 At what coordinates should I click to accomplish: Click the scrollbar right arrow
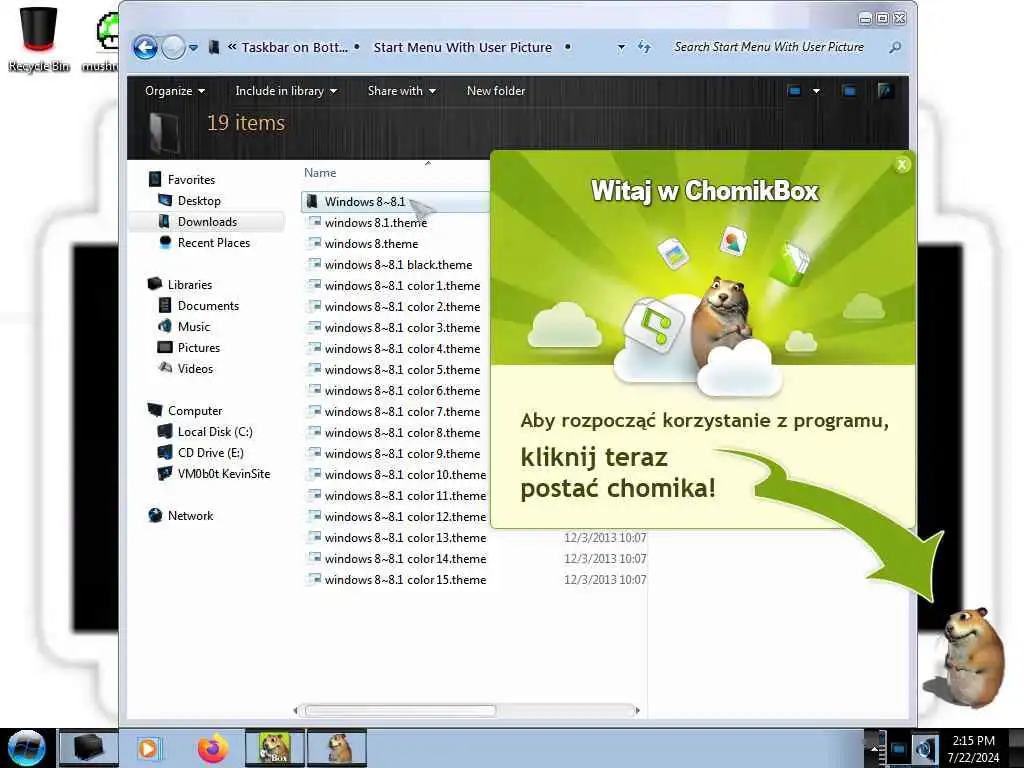pos(637,710)
